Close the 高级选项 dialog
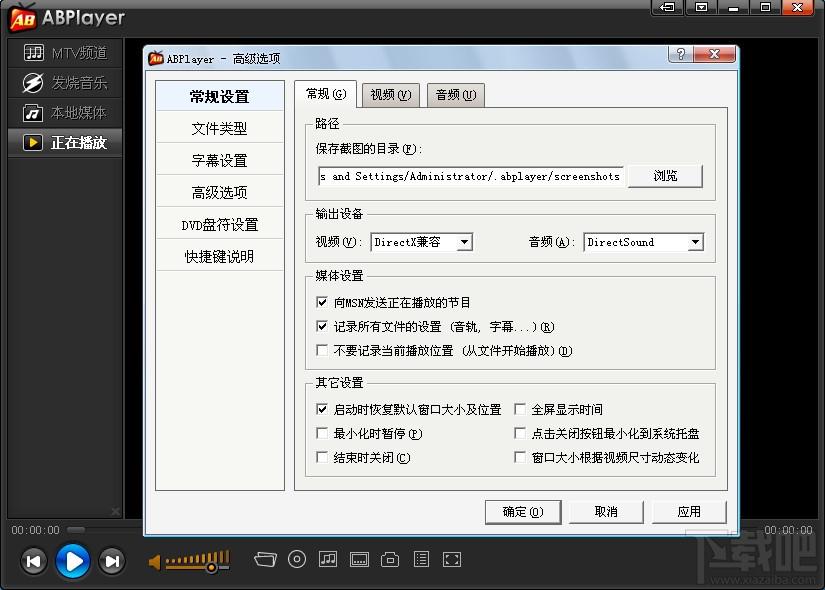The width and height of the screenshot is (825, 590). (715, 54)
